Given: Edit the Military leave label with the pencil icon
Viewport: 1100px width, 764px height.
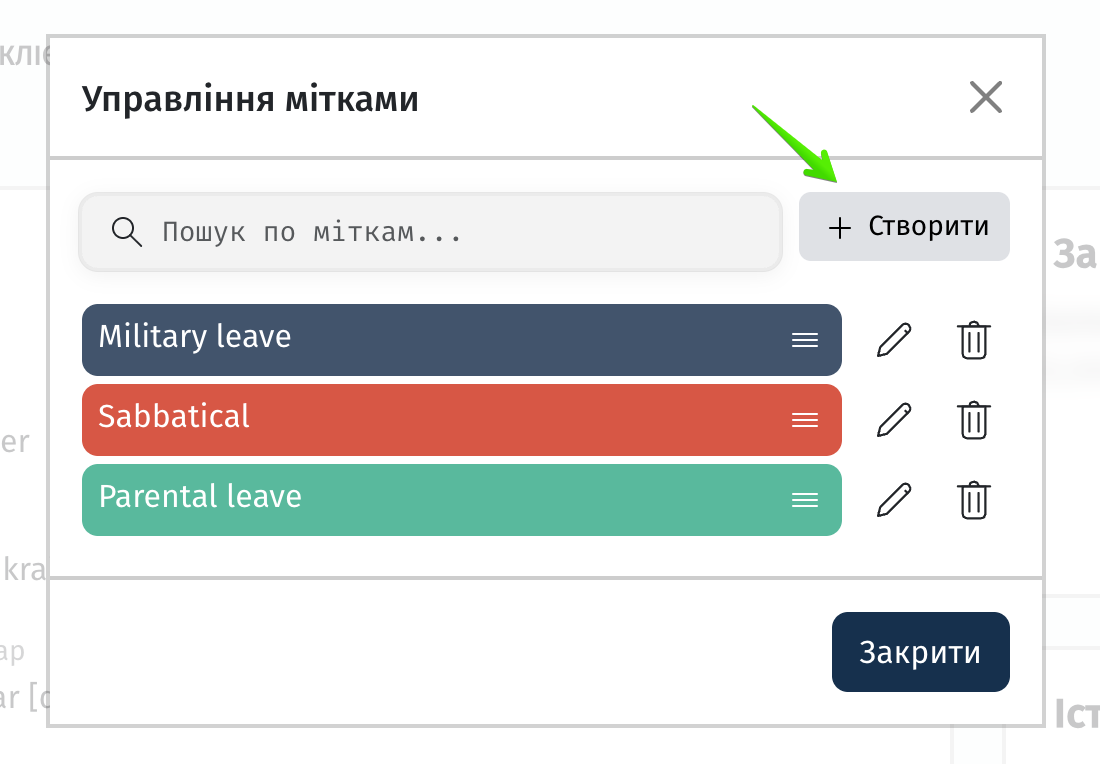Looking at the screenshot, I should (894, 340).
